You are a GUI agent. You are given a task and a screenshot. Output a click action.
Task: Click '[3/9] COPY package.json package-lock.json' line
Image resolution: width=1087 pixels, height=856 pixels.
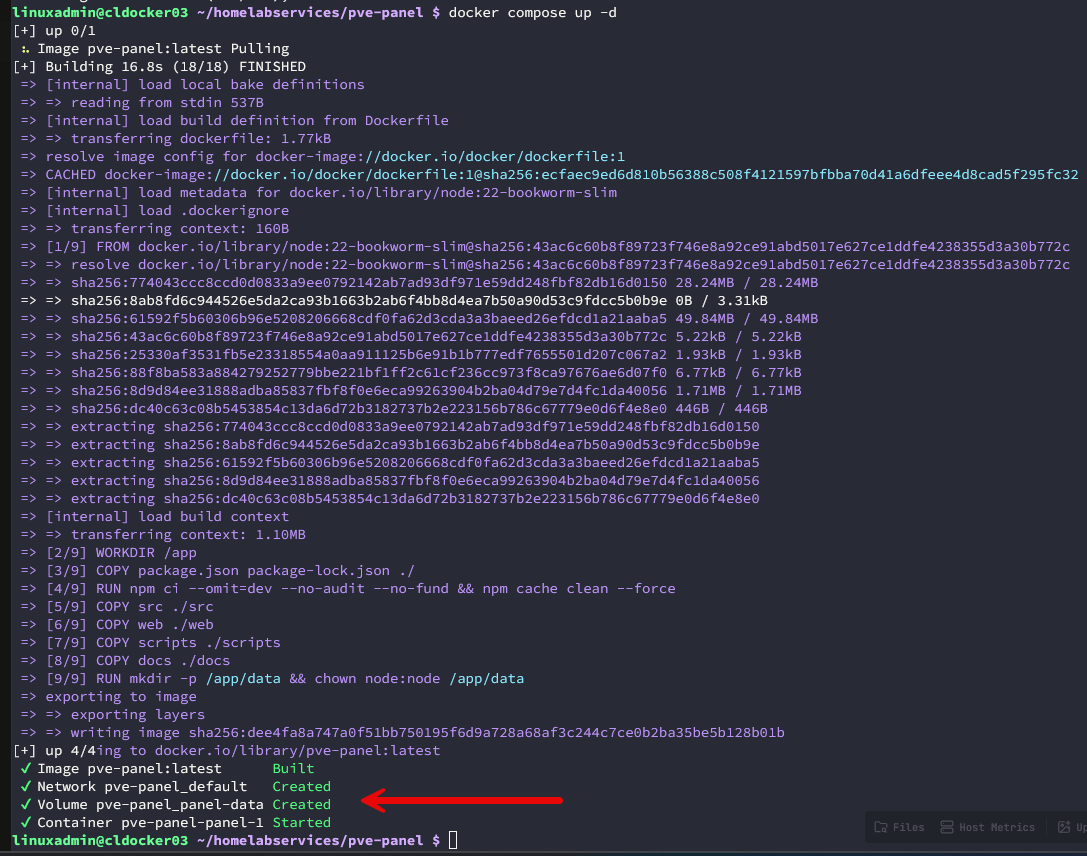(217, 571)
